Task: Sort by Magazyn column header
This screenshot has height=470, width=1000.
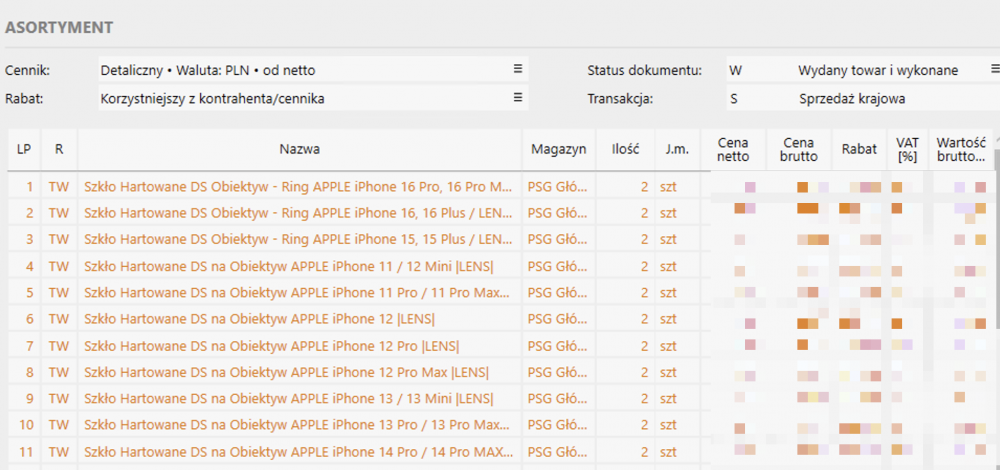Action: (x=559, y=149)
